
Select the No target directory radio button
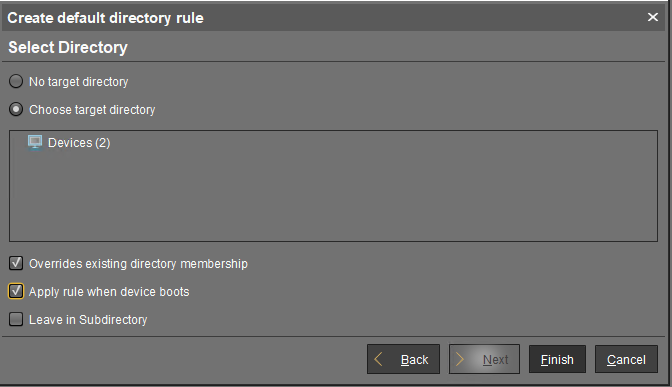[16, 81]
